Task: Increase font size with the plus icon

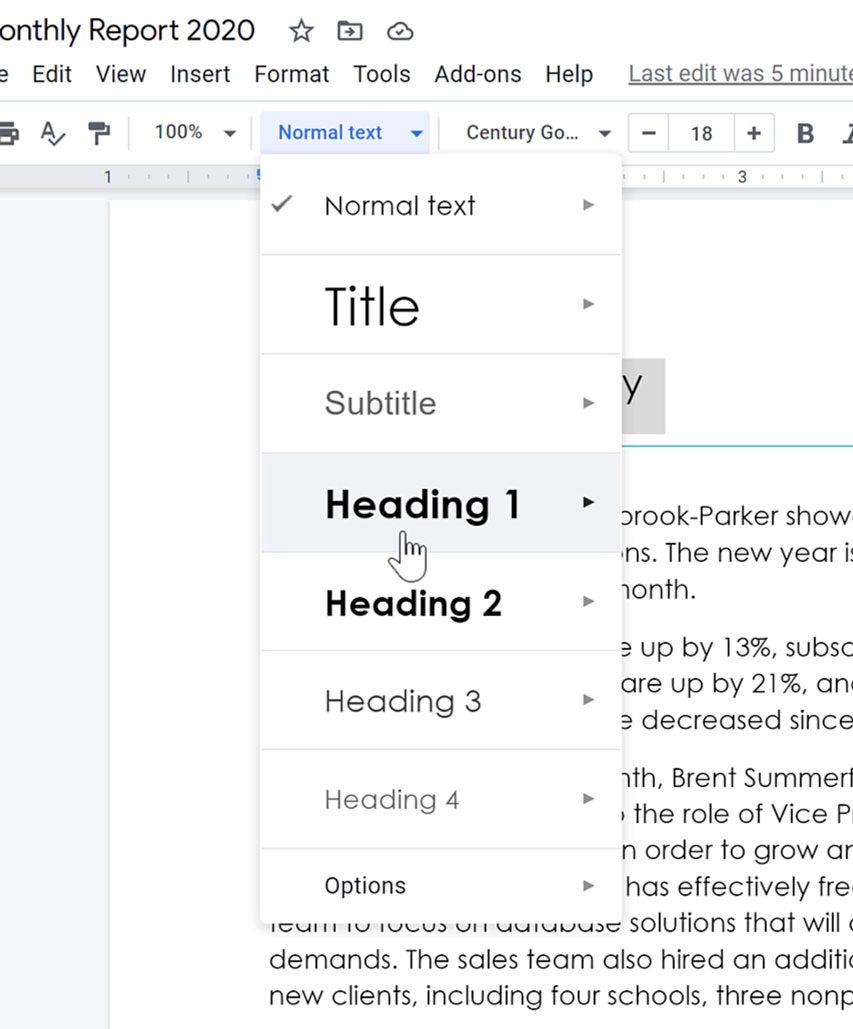Action: pyautogui.click(x=754, y=132)
